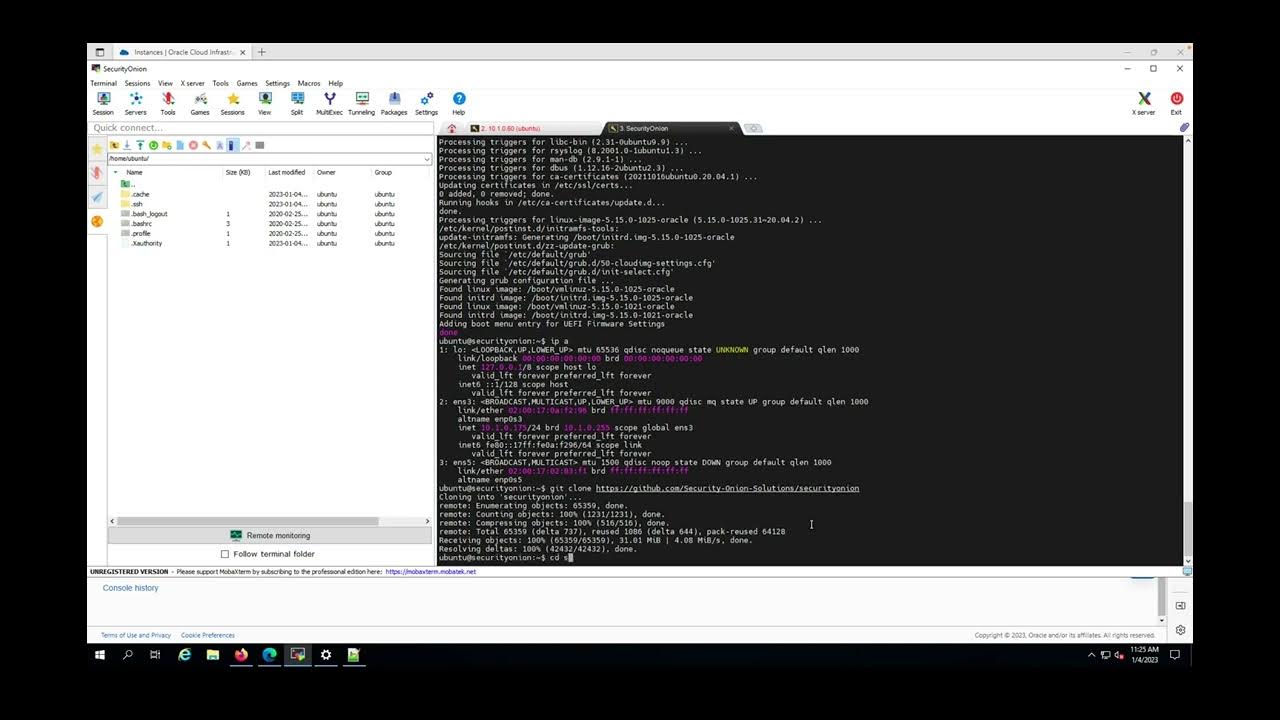The width and height of the screenshot is (1280, 720).
Task: Click the SFTP download arrow icon
Action: click(127, 145)
